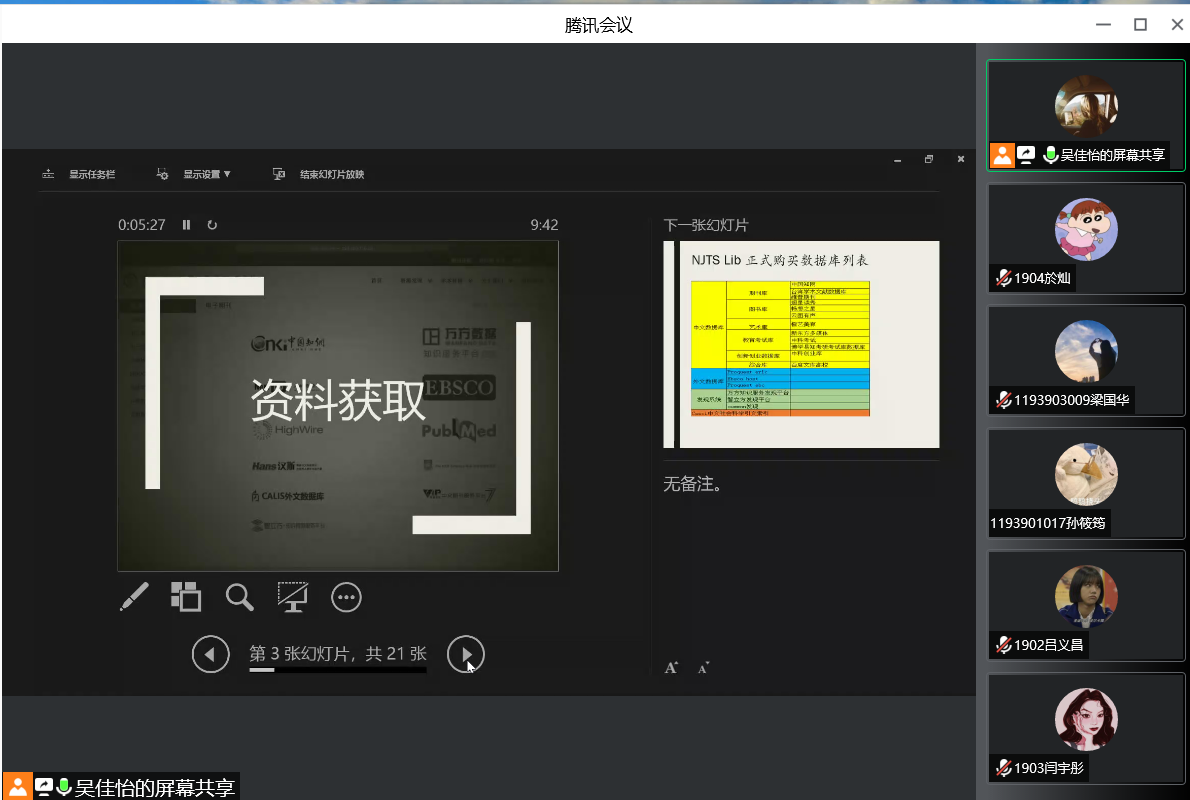Viewport: 1190px width, 800px height.
Task: Click 结束幻灯片放映 to end slideshow
Action: [x=320, y=174]
